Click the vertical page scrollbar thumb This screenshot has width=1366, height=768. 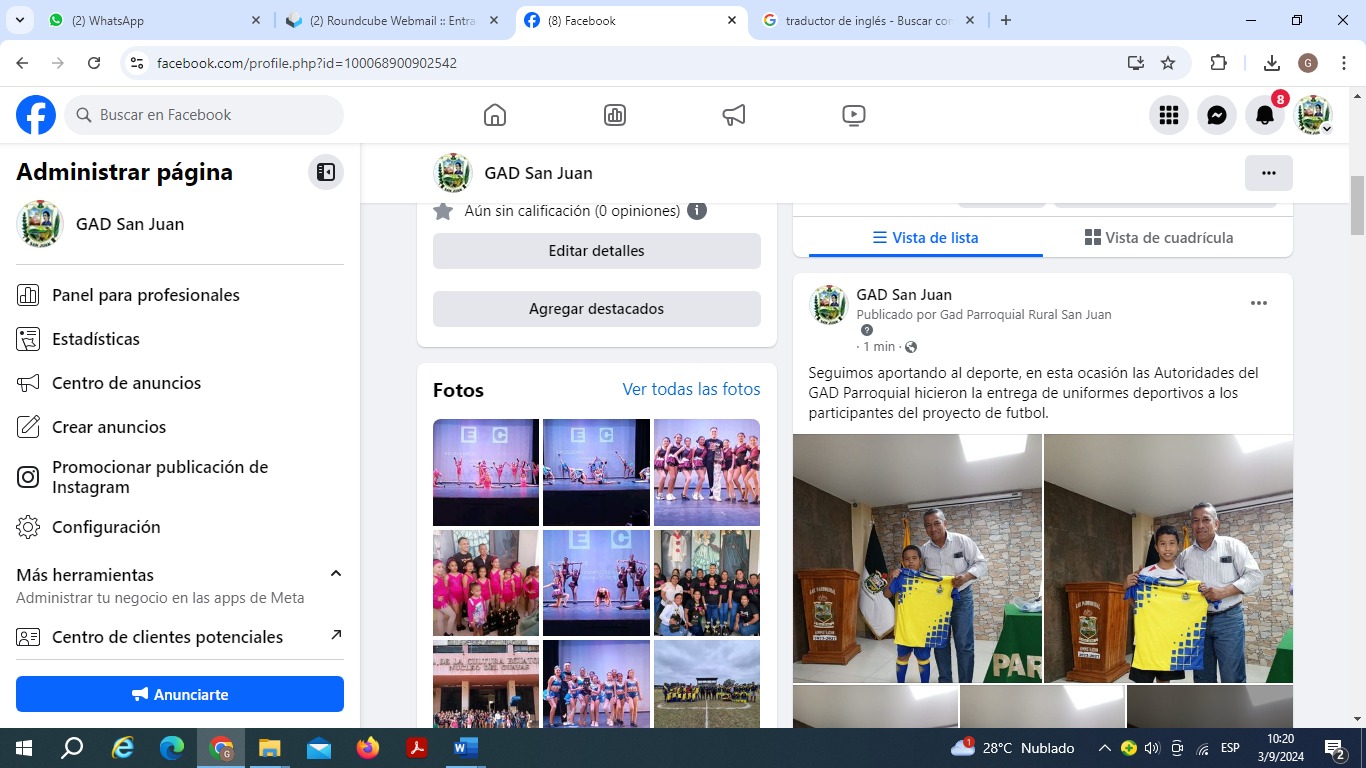pos(1357,205)
